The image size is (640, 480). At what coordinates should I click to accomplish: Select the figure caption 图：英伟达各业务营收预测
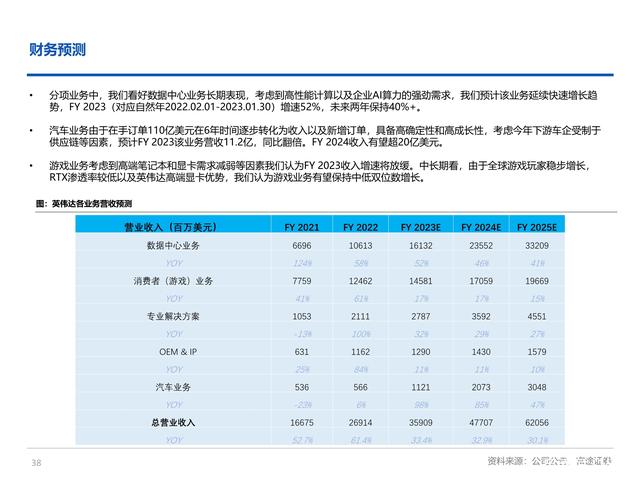pos(84,204)
